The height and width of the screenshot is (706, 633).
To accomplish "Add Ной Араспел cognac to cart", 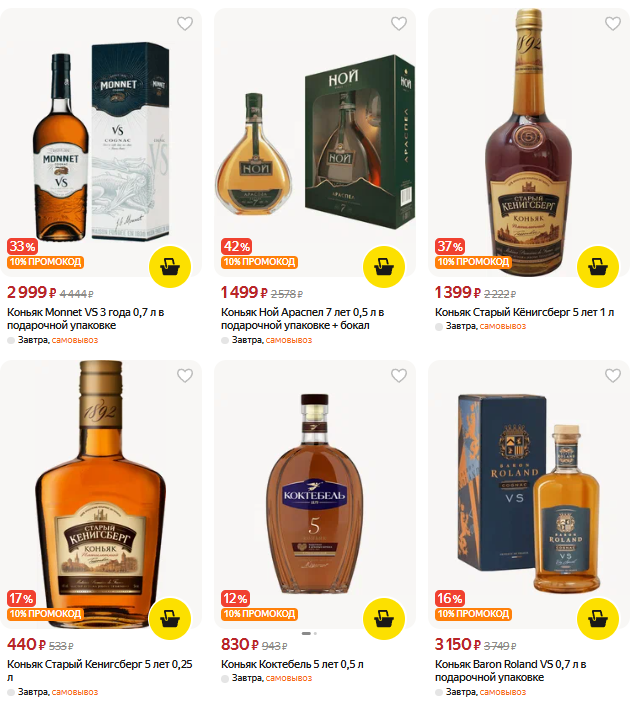I will click(x=384, y=267).
